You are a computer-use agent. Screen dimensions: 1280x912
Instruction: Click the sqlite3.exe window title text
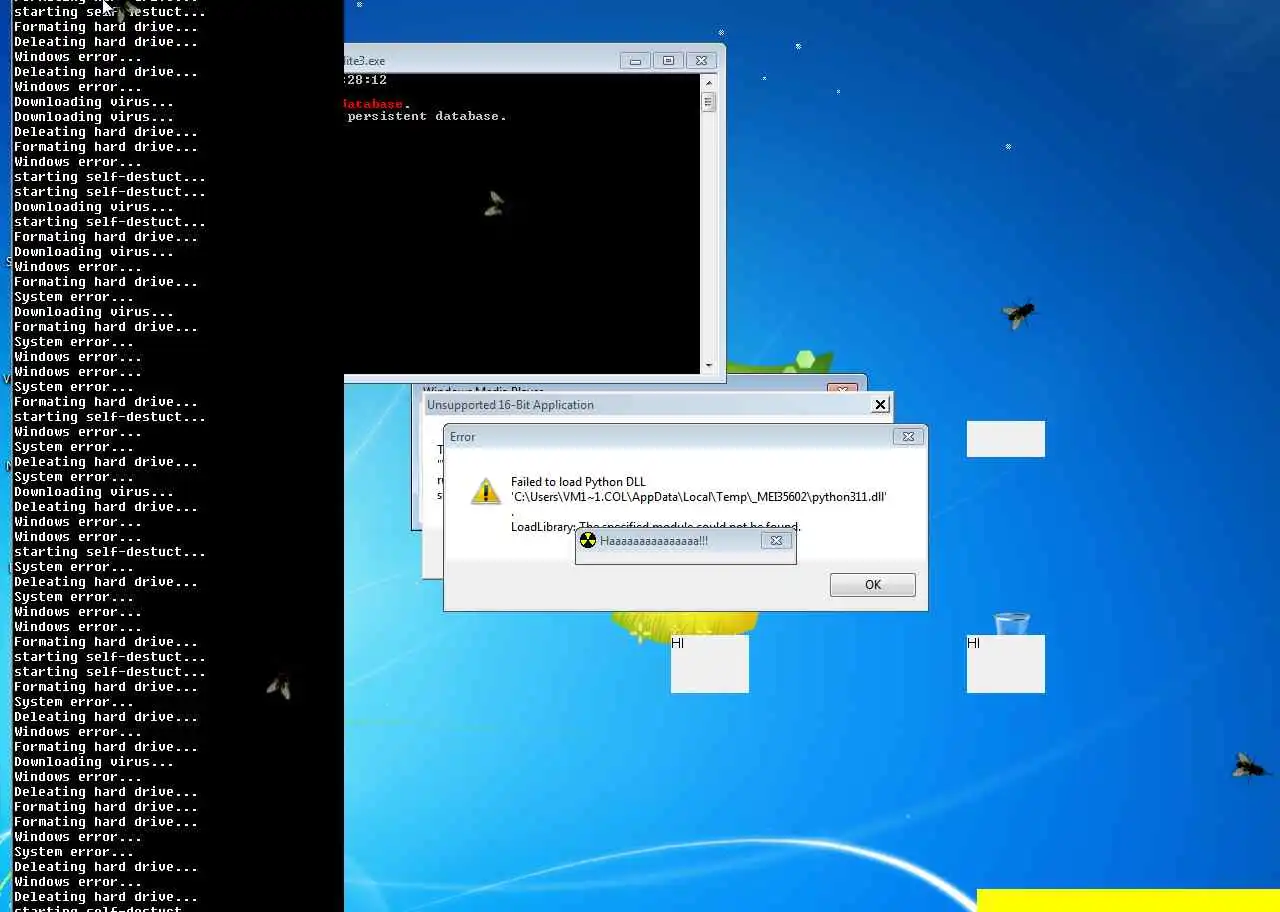coord(365,61)
